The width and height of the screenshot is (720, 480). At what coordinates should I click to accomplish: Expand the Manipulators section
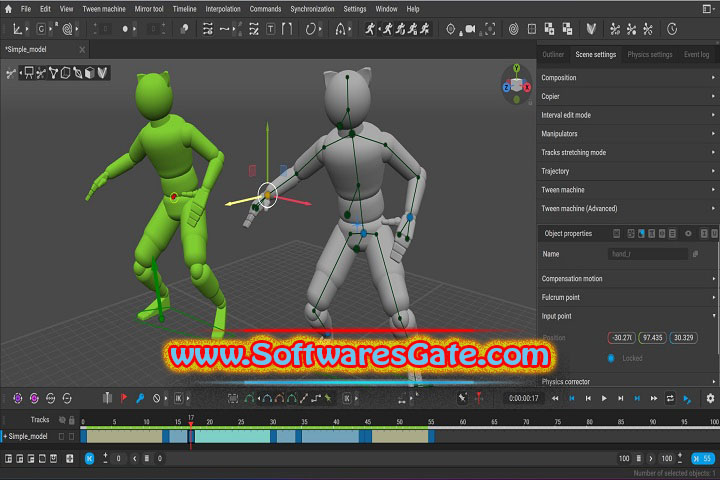click(x=626, y=134)
